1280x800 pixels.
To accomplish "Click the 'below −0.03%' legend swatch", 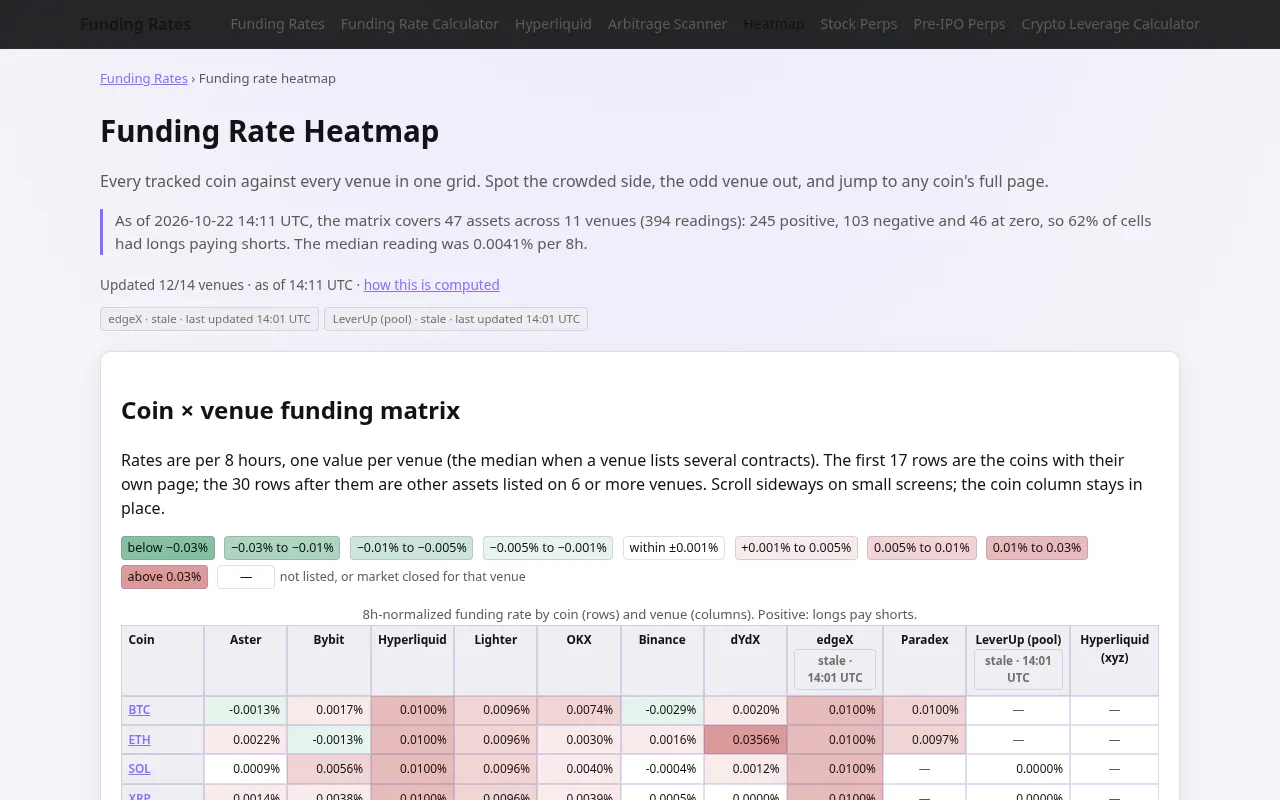I will 168,548.
